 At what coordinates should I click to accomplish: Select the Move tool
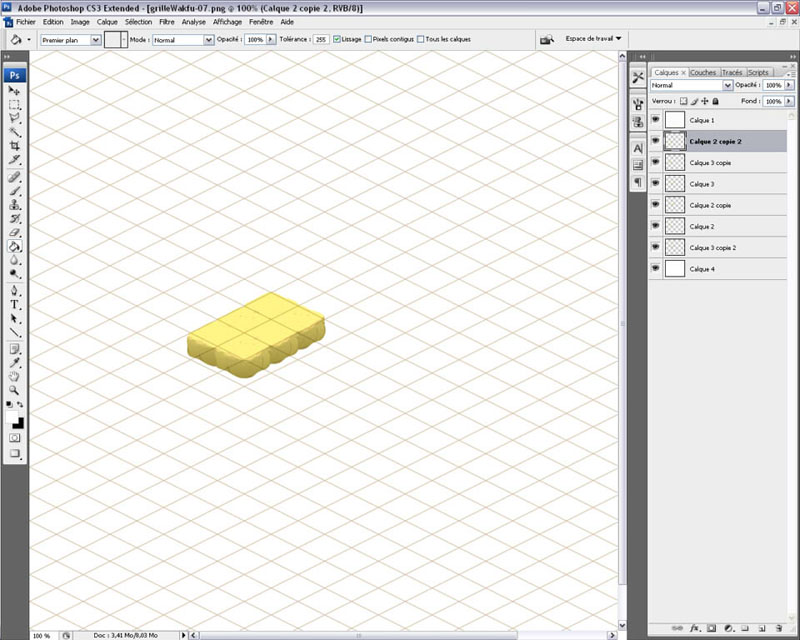(x=14, y=91)
